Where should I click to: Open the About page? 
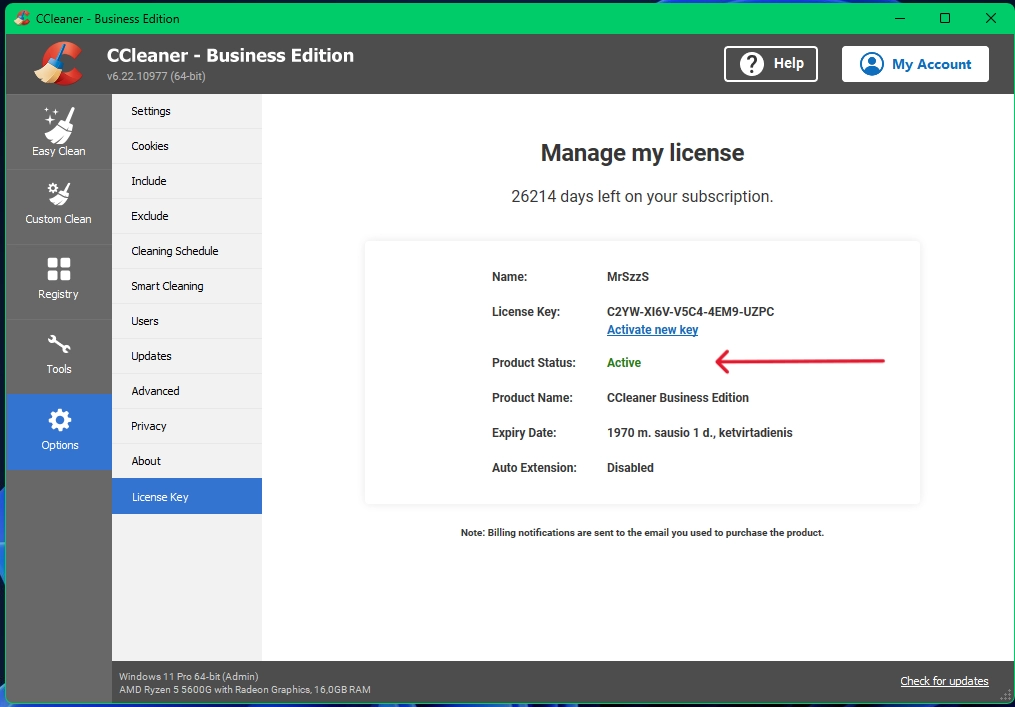point(187,461)
